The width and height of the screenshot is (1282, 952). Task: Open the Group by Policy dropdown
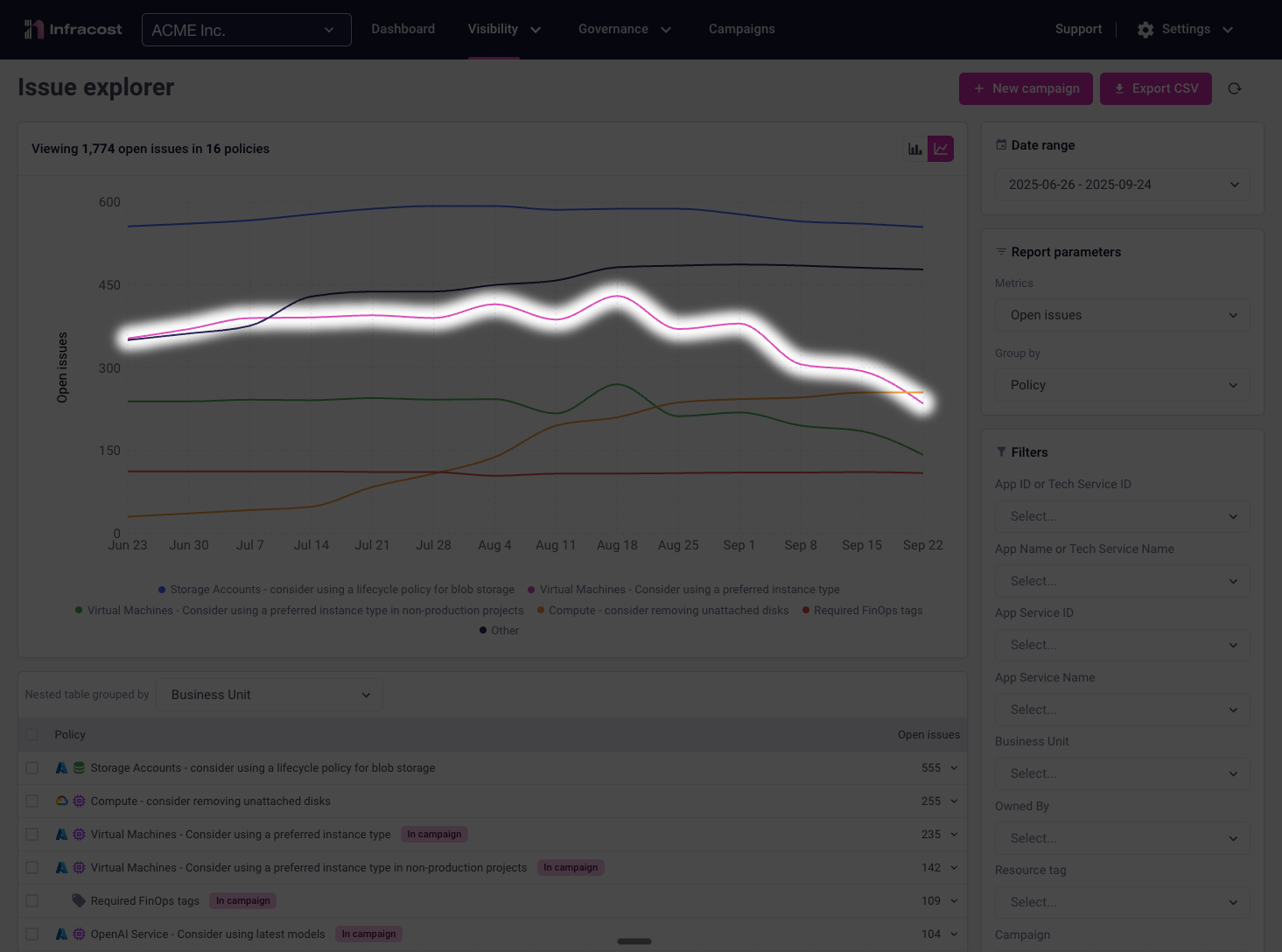1123,385
